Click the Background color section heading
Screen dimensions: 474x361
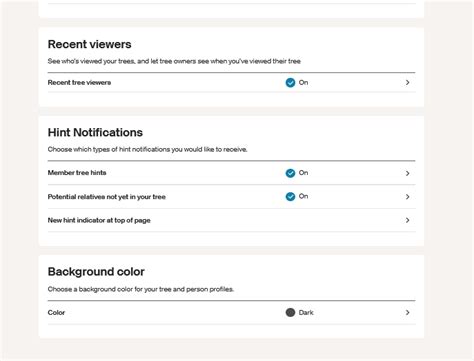pos(96,272)
